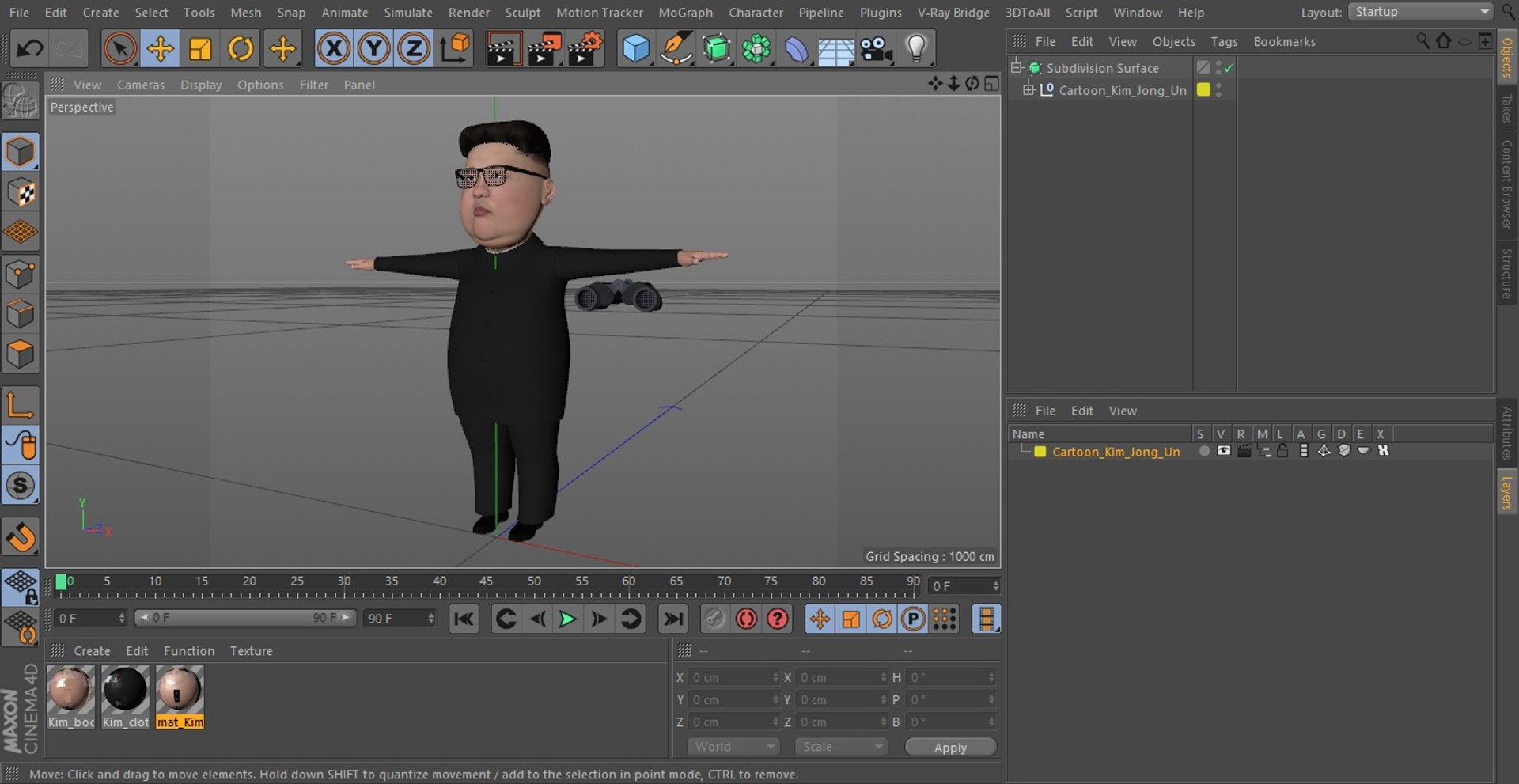Expand the Cartoon_Kim_Jong_Un object in Object Manager

1028,89
